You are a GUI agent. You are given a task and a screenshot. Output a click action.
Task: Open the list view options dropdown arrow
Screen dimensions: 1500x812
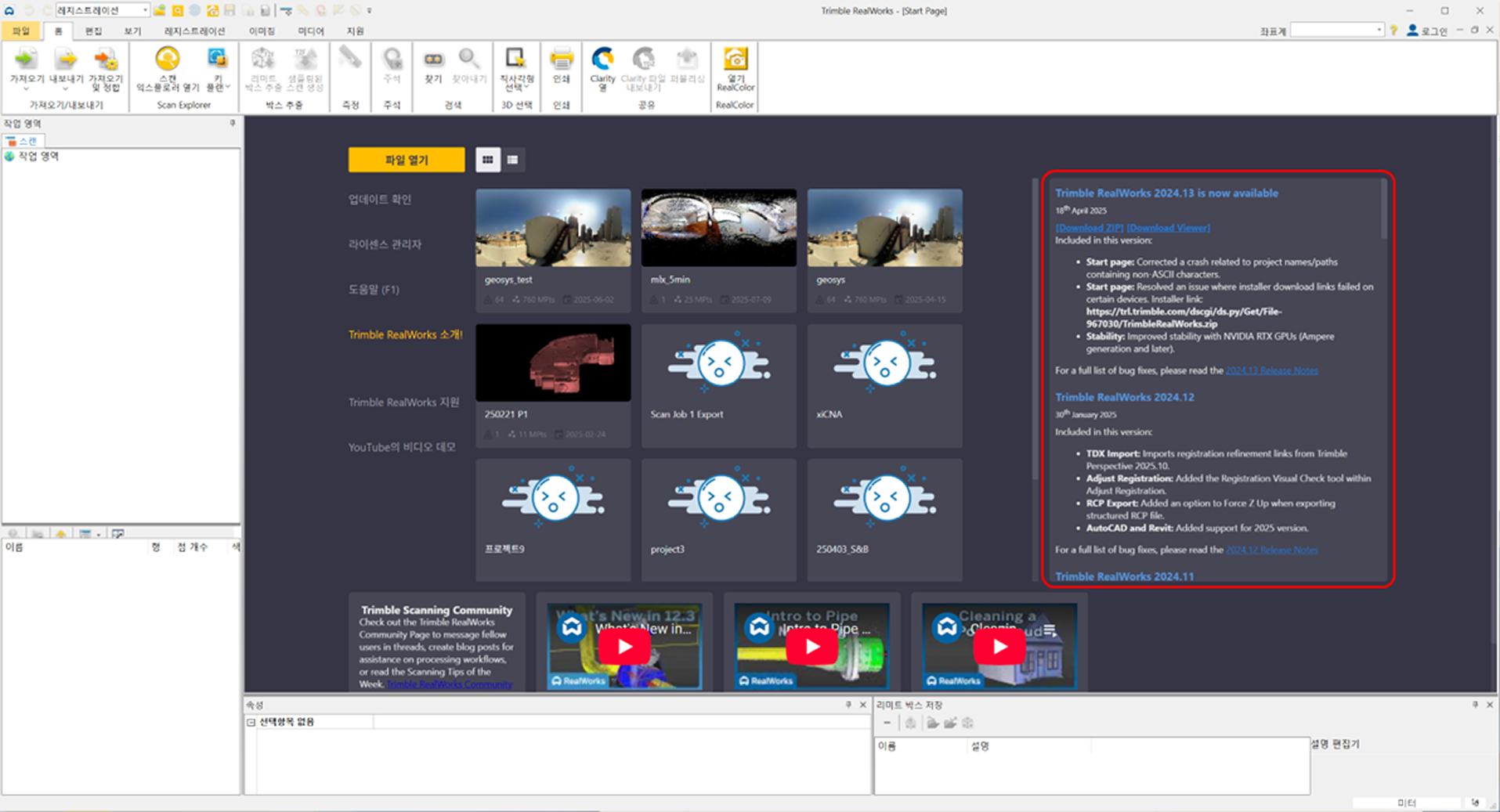point(98,535)
